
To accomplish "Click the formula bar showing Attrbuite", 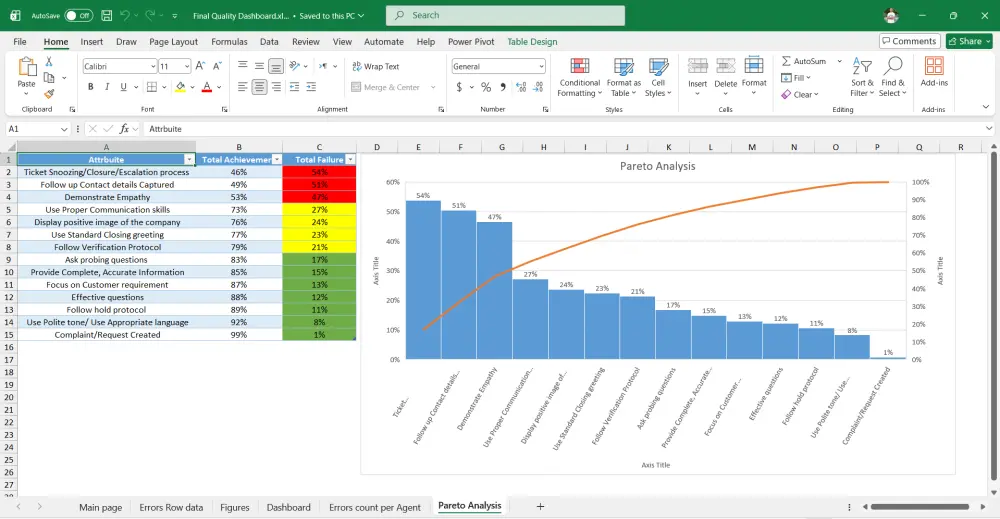I will [x=564, y=129].
